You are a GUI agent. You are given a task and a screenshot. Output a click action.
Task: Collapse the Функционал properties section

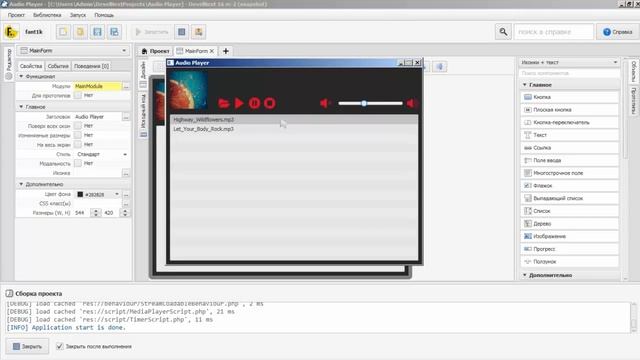[21, 76]
